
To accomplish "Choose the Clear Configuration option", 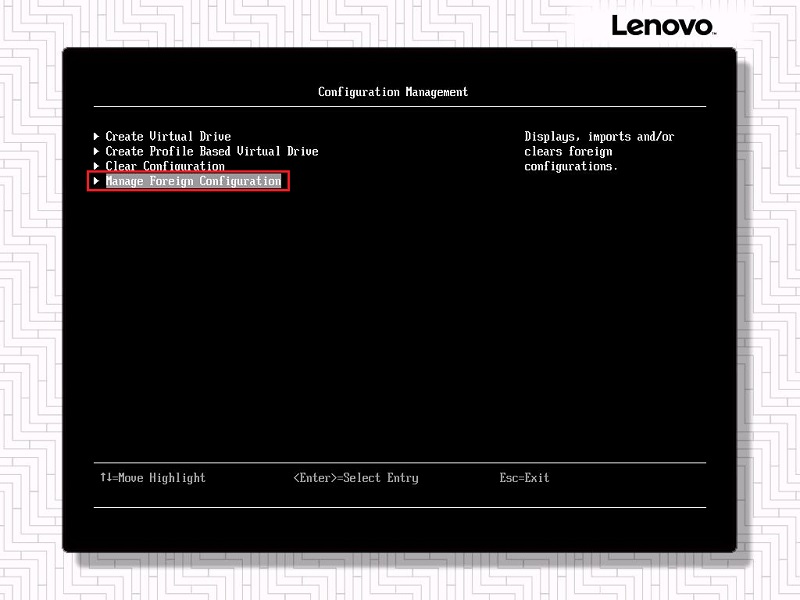I will pos(165,166).
